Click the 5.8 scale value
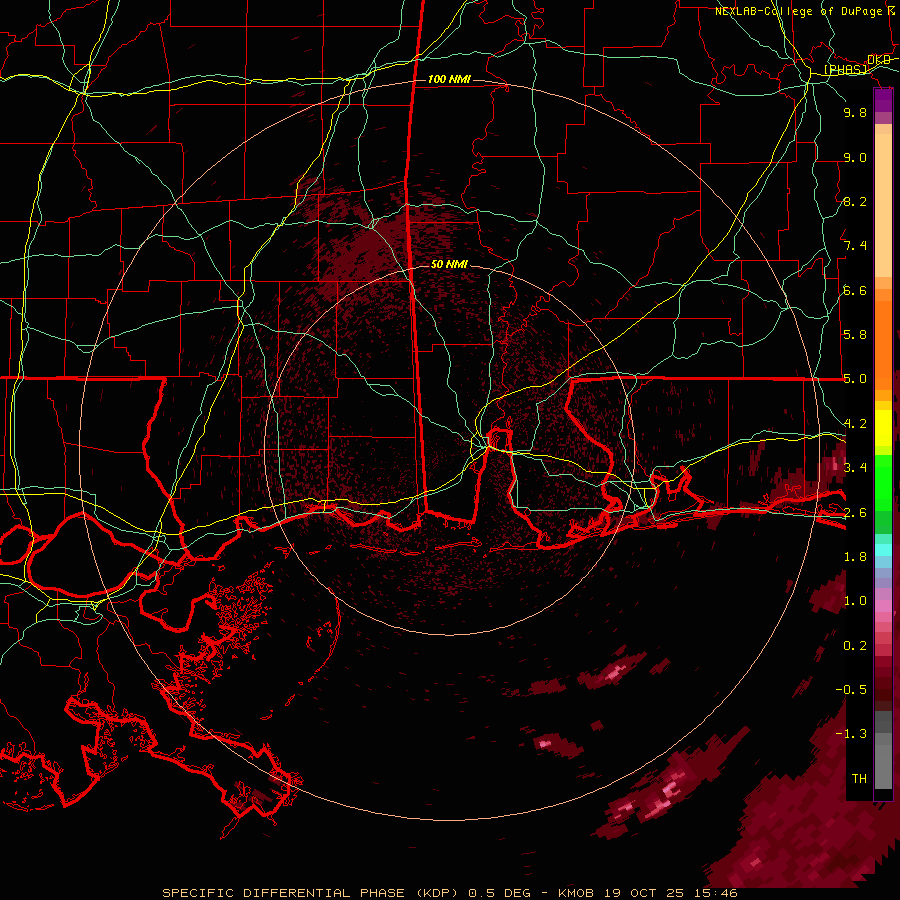Image resolution: width=900 pixels, height=900 pixels. 855,334
